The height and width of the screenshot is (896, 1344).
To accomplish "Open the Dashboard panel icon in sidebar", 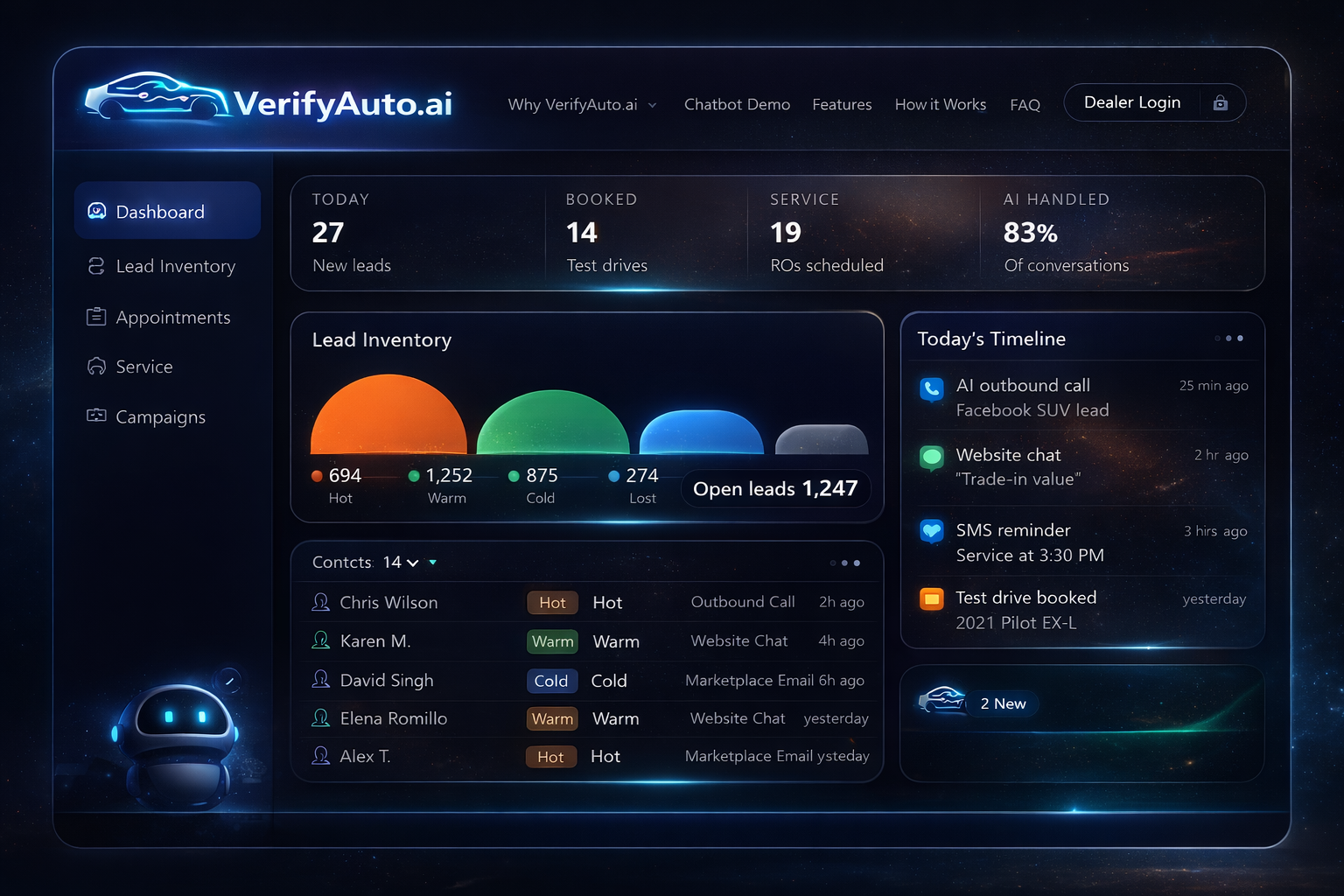I will click(98, 211).
